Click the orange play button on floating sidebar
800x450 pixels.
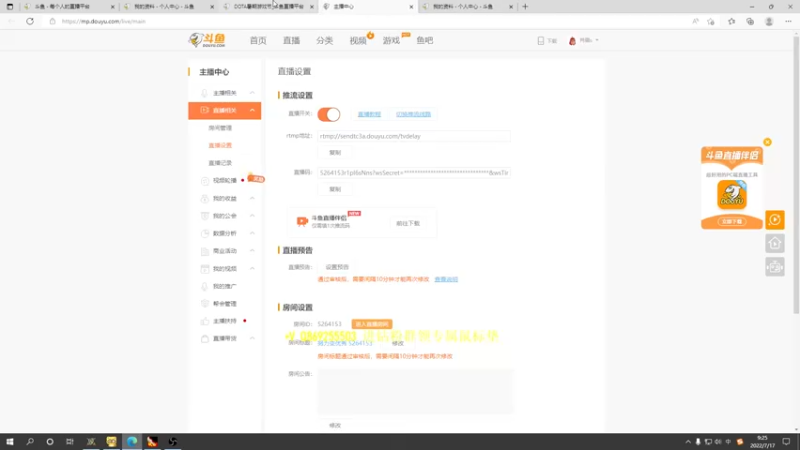(x=774, y=220)
